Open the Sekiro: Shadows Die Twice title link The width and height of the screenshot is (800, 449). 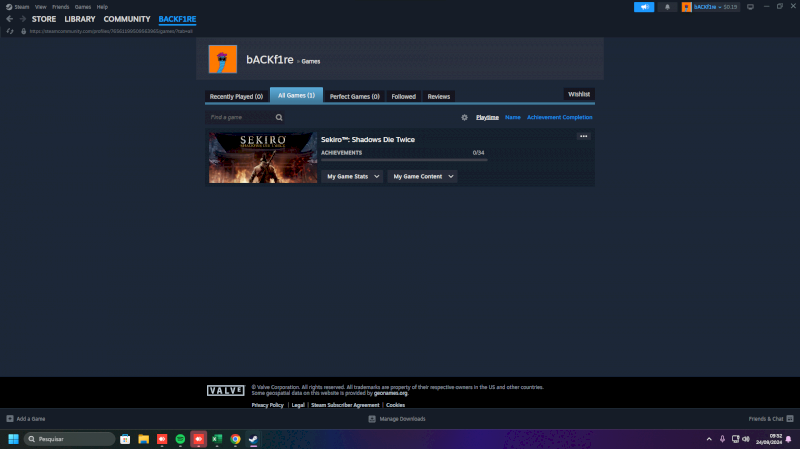tap(368, 140)
